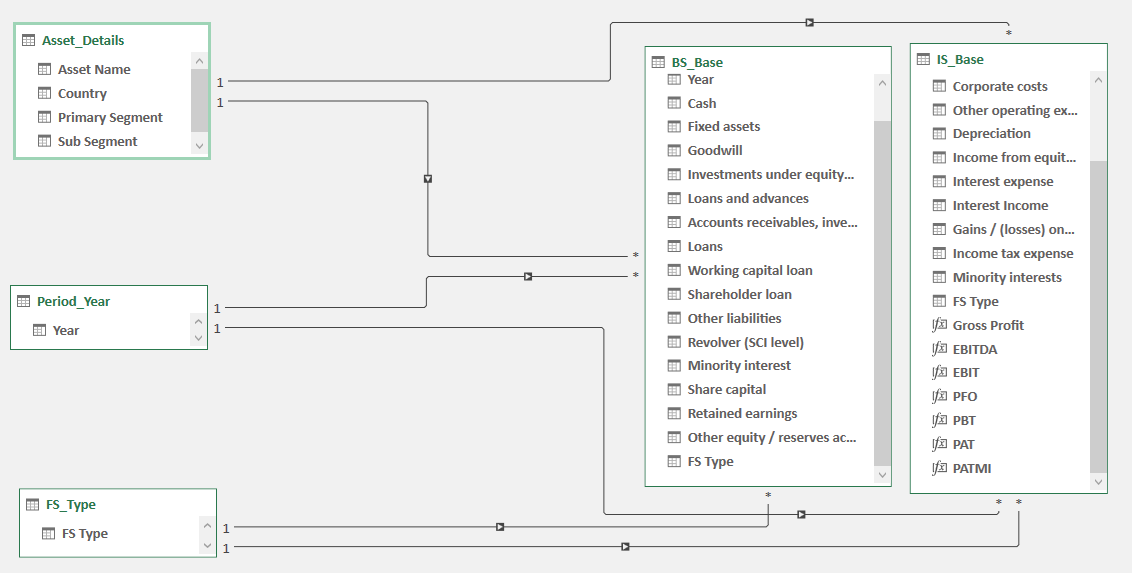Click scroll down arrow in IS_Base table
This screenshot has width=1132, height=573.
[x=1098, y=481]
